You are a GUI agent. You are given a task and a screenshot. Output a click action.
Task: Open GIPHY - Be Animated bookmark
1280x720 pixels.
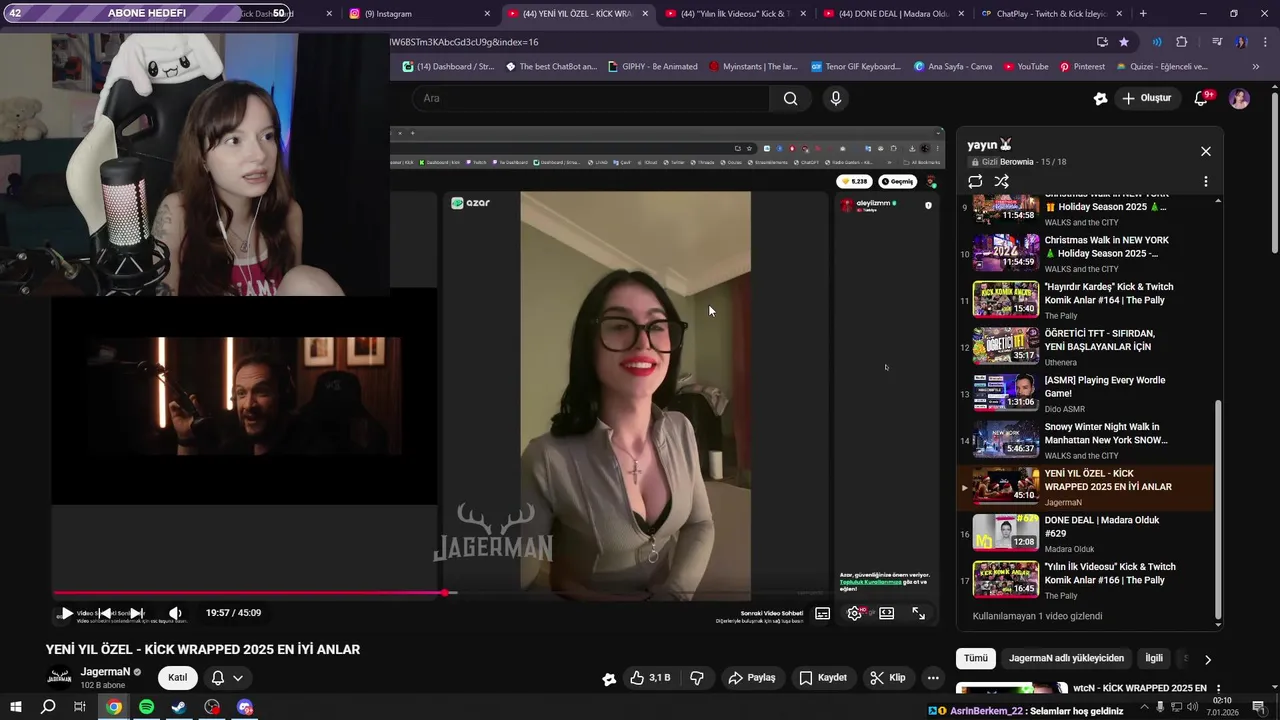[x=652, y=67]
